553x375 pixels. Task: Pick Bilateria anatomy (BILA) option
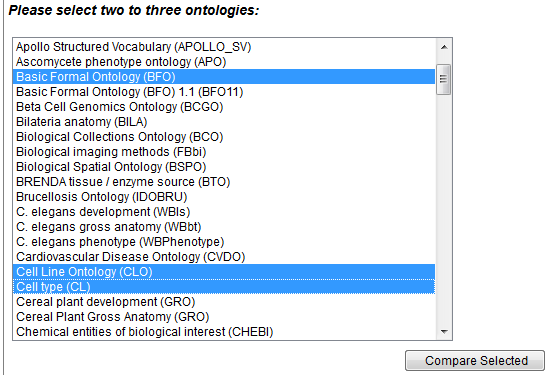coord(224,122)
